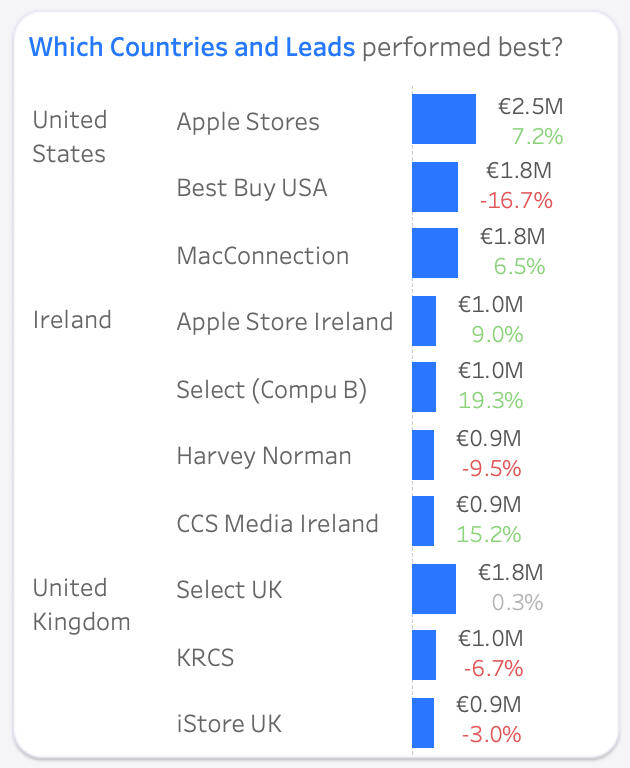Click the Best Buy USA label
Viewport: 630px width, 768px height.
252,188
